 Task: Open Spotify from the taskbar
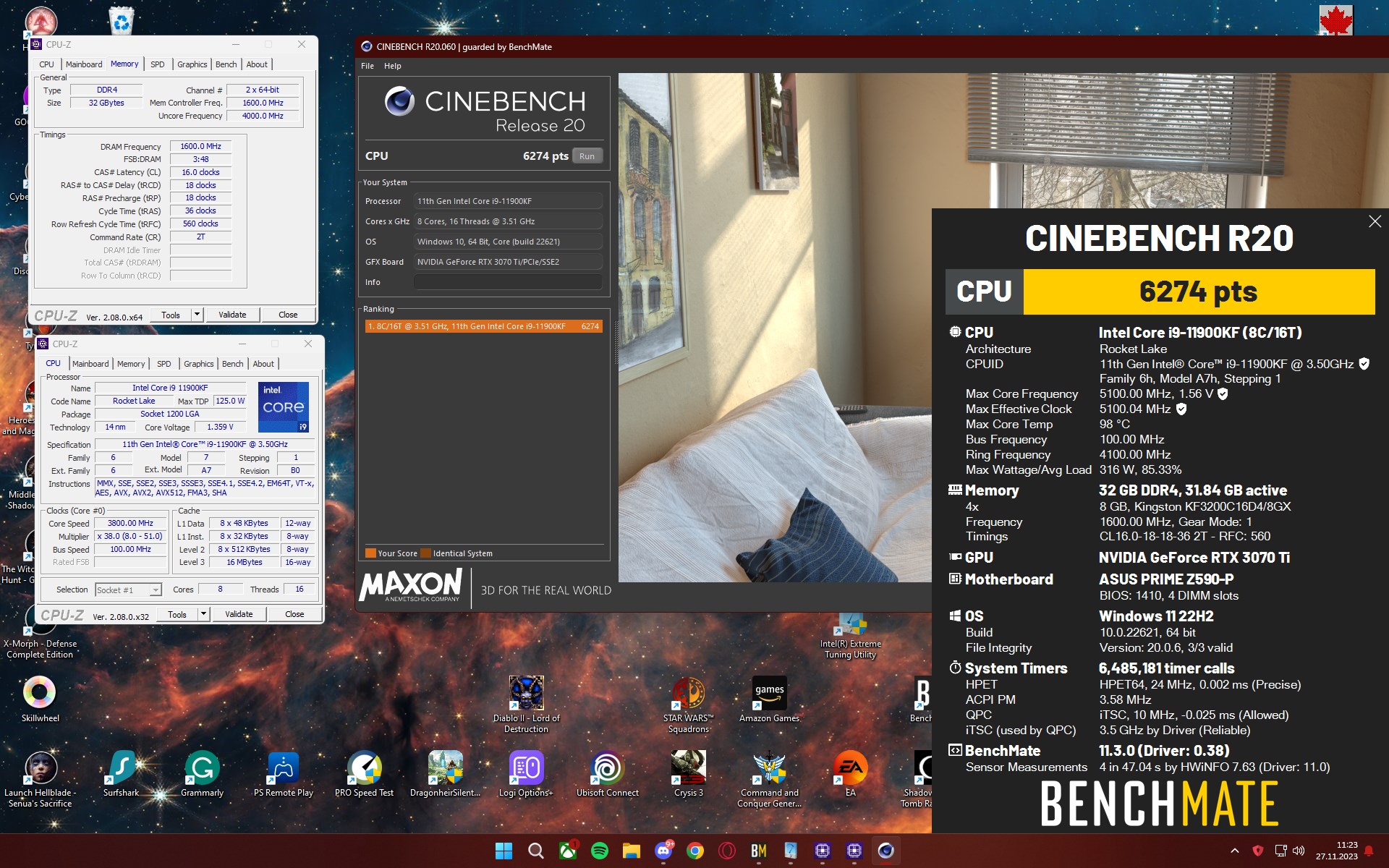(x=600, y=851)
